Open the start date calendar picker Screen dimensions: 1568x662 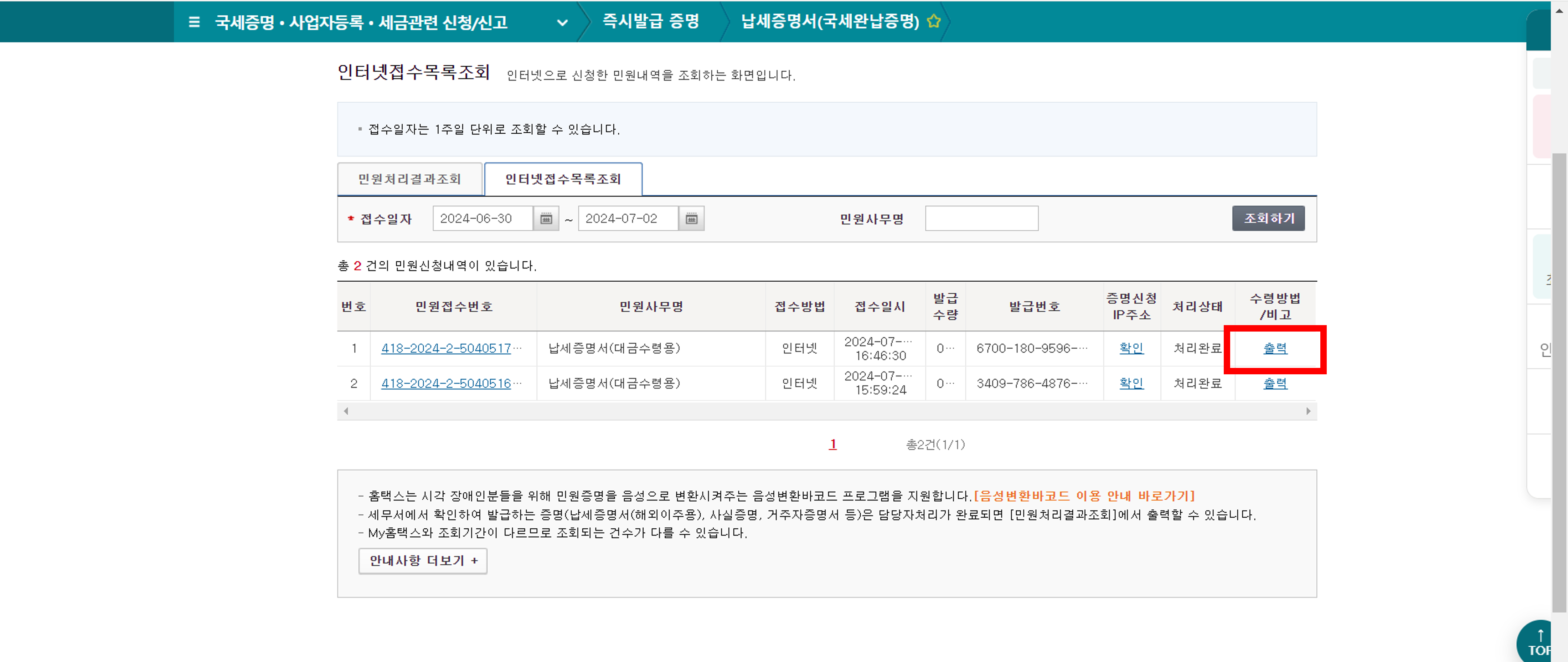(546, 218)
